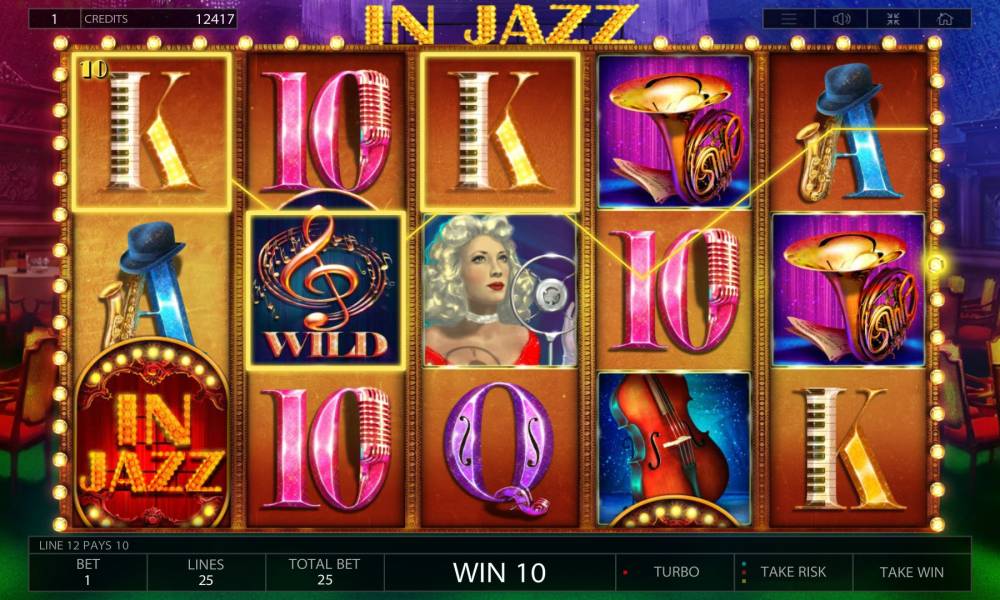This screenshot has width=1000, height=600.
Task: Click the top-left piano K symbol
Action: click(x=151, y=132)
